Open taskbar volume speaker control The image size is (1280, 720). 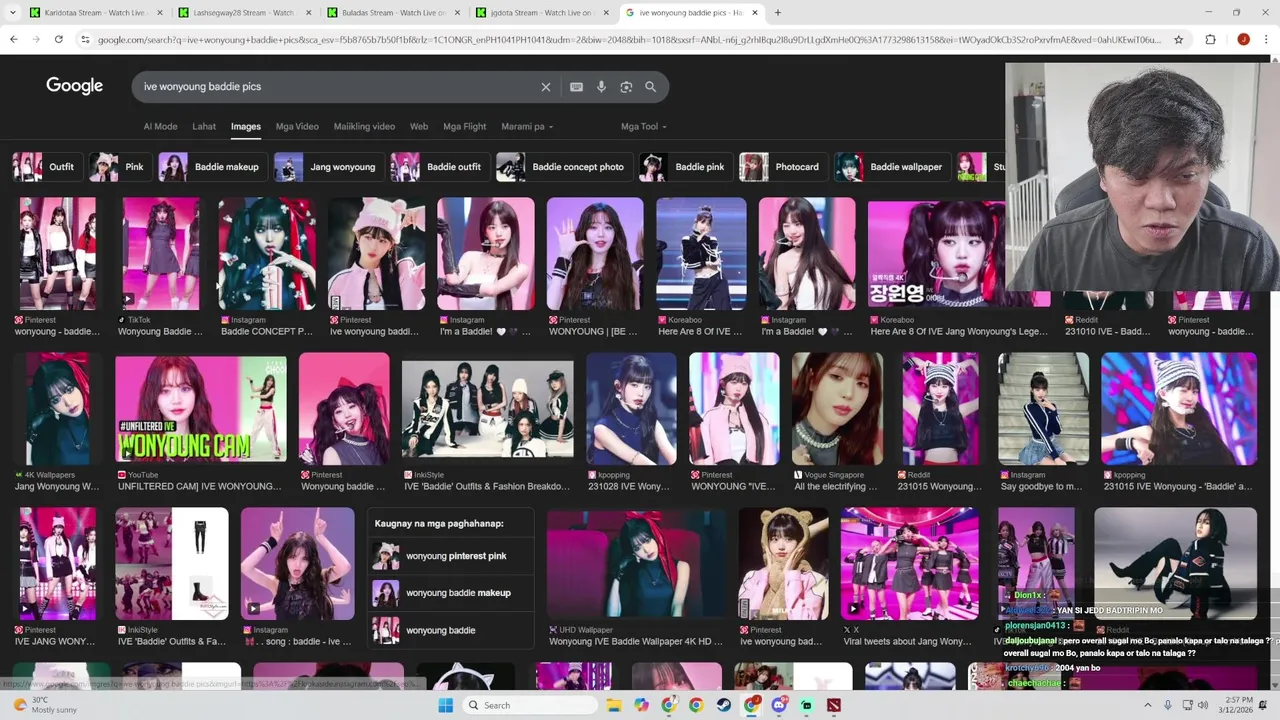click(x=1204, y=705)
